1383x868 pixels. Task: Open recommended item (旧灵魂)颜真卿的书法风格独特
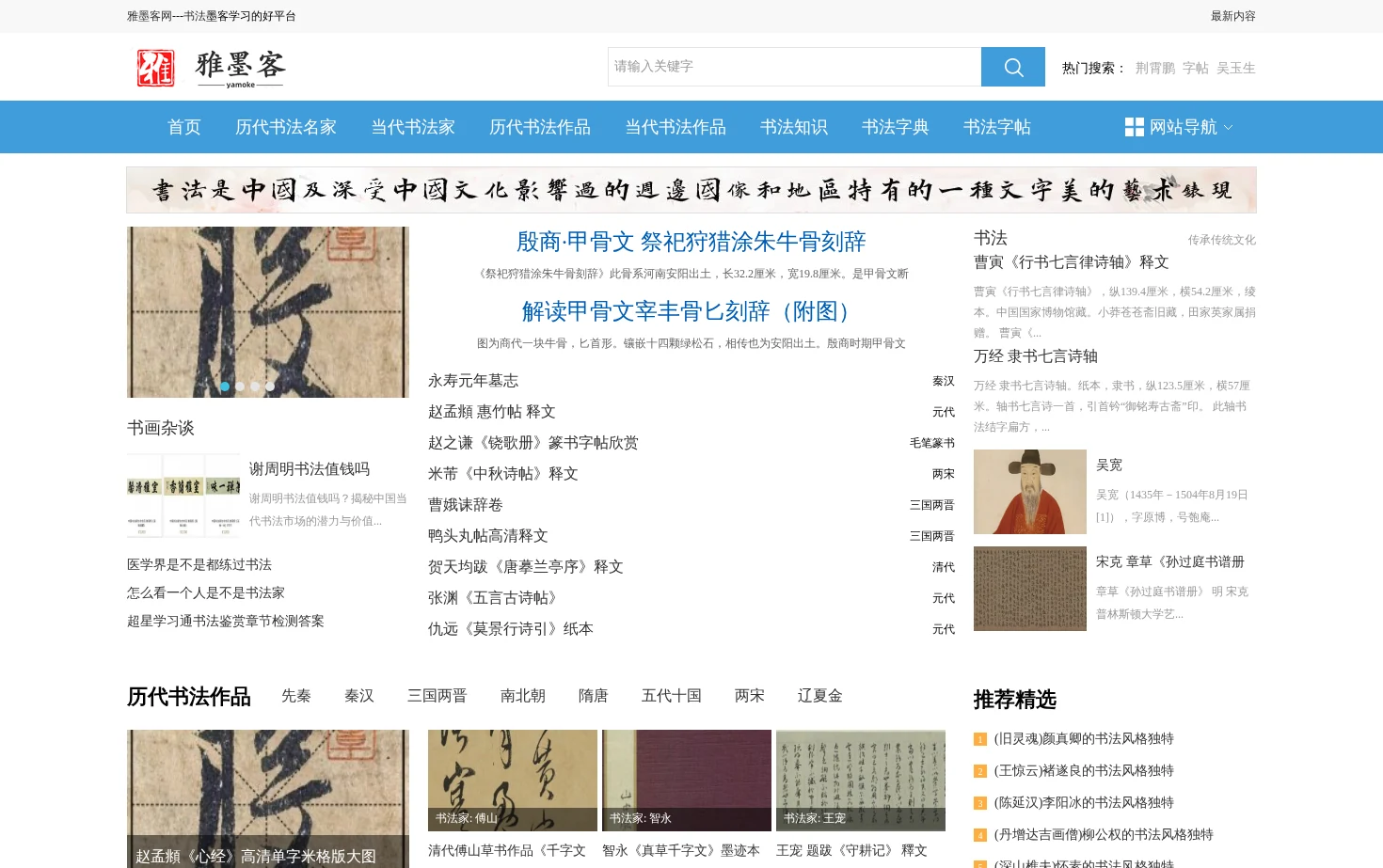pos(1084,739)
